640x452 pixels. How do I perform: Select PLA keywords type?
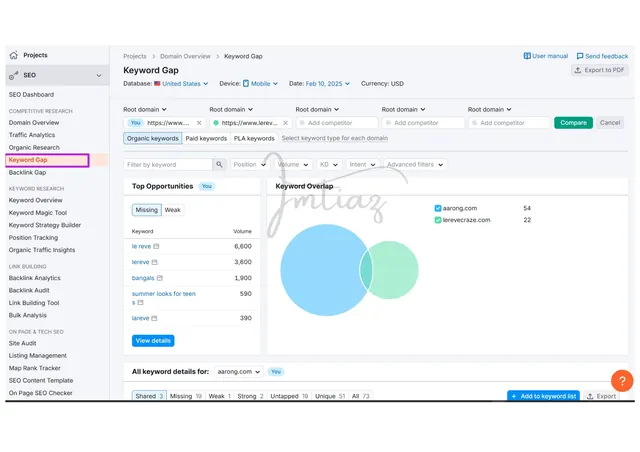tap(254, 138)
